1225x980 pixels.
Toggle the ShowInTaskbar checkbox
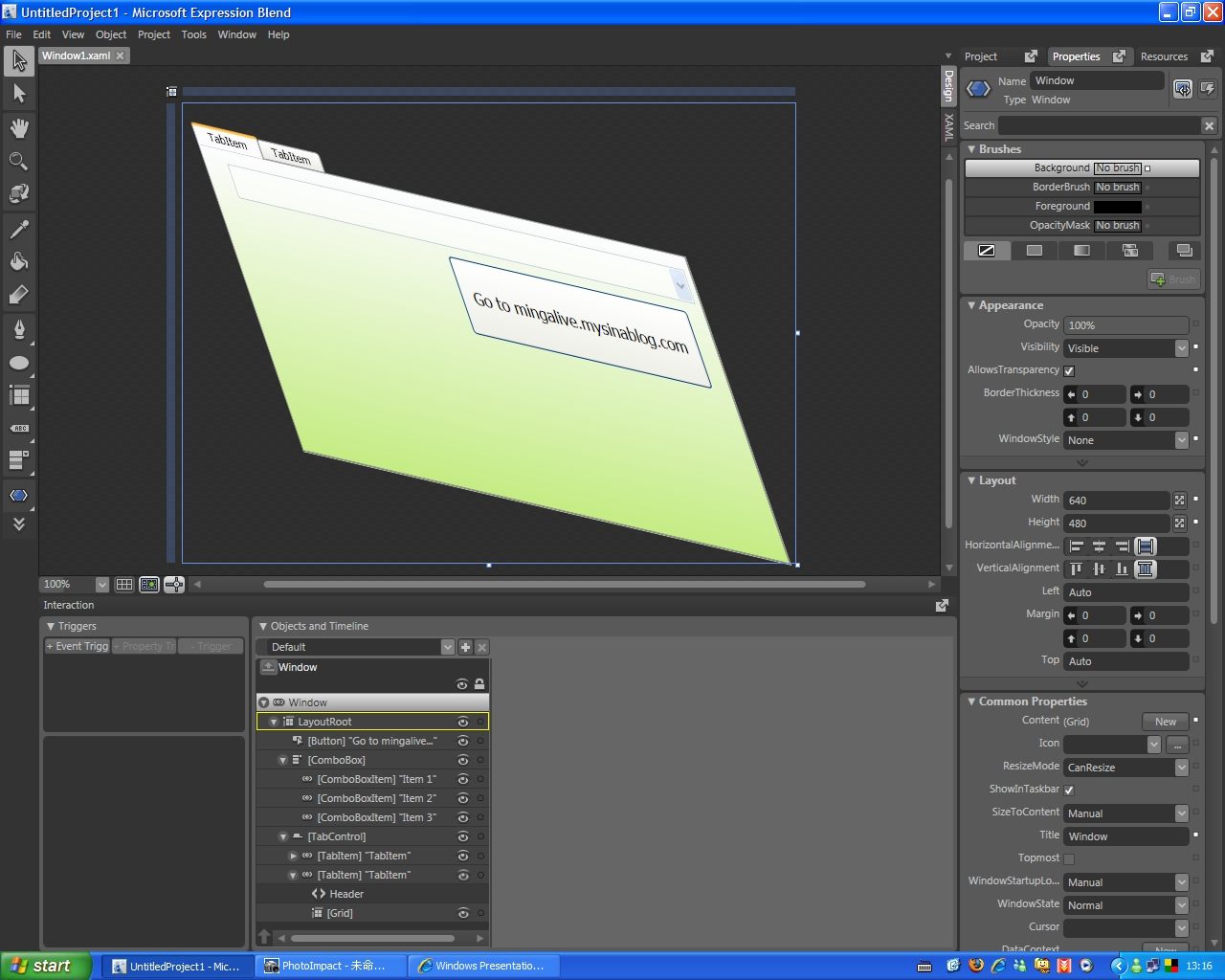click(1069, 790)
